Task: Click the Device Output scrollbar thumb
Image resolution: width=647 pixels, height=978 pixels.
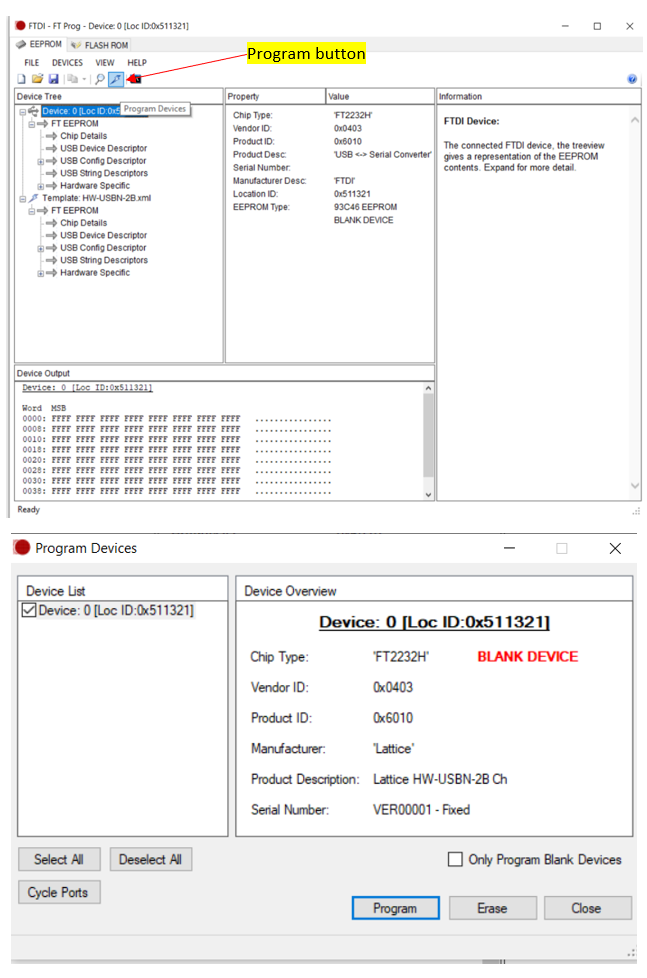Action: tap(428, 435)
